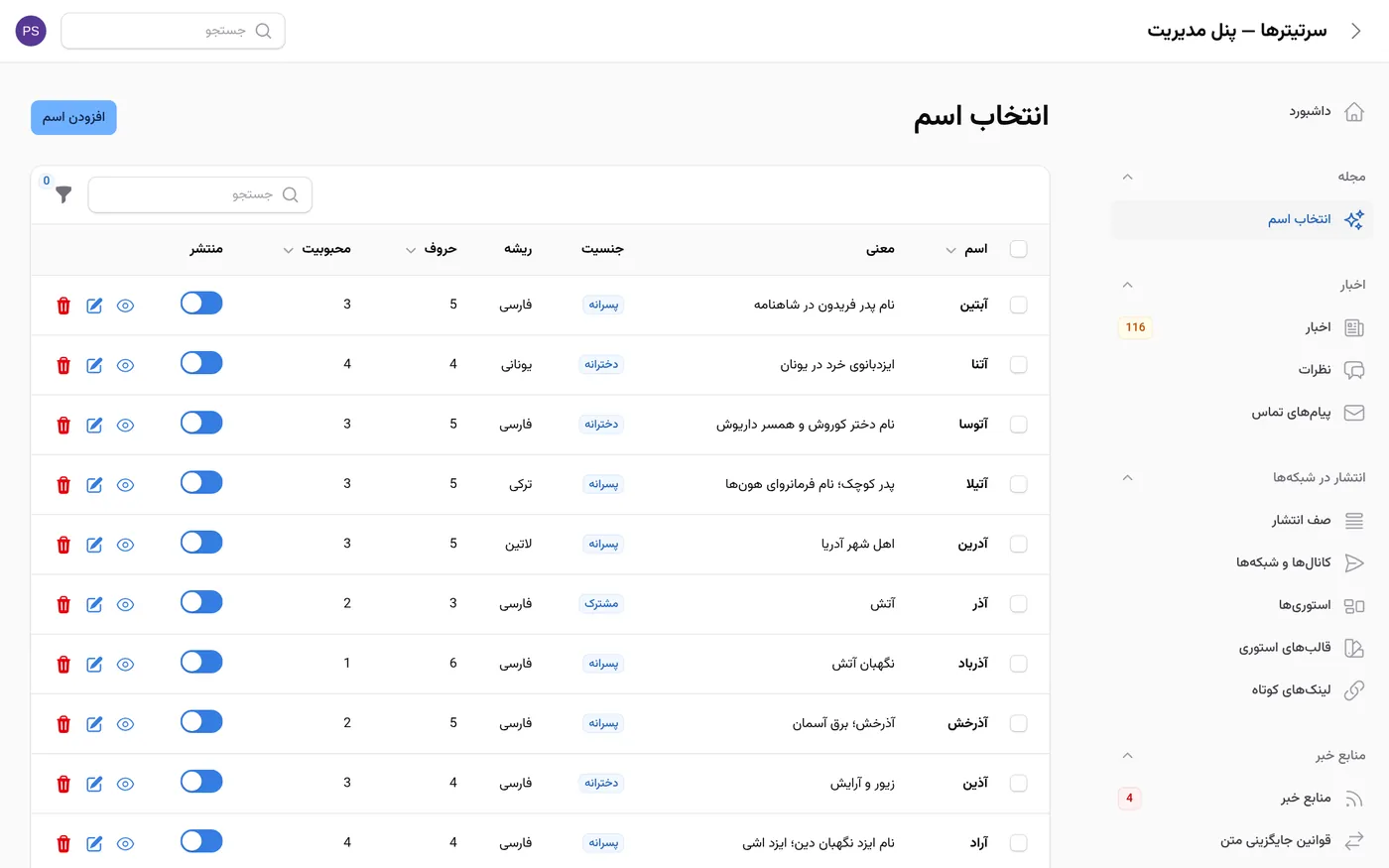The height and width of the screenshot is (868, 1389).
Task: Edit the آتنا row with pencil icon
Action: (x=94, y=365)
